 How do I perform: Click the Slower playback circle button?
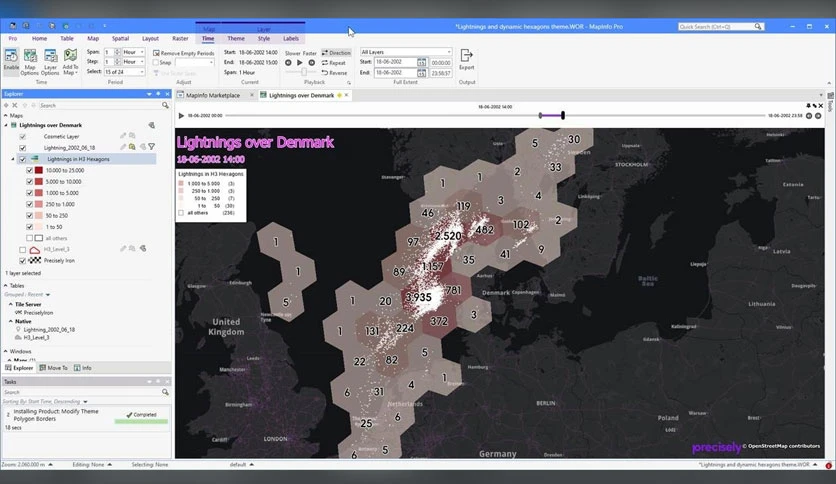288,62
